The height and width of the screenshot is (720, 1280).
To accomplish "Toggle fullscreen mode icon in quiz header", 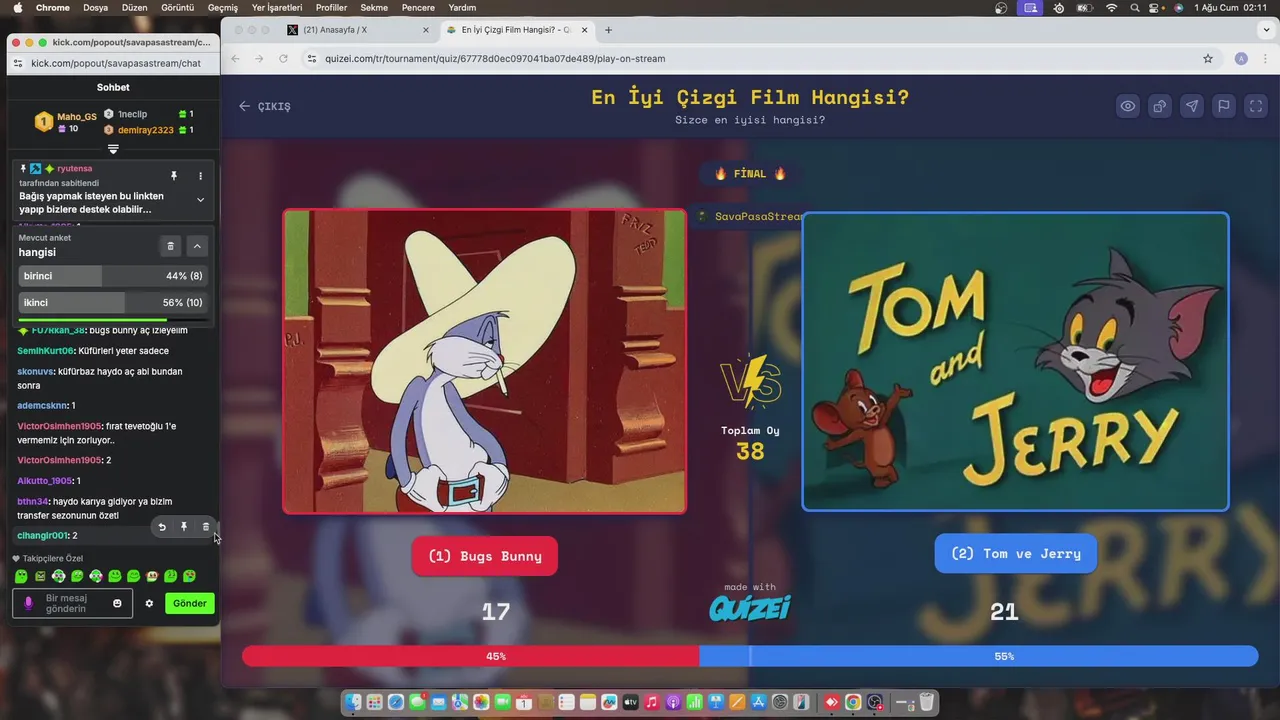I will tap(1256, 106).
